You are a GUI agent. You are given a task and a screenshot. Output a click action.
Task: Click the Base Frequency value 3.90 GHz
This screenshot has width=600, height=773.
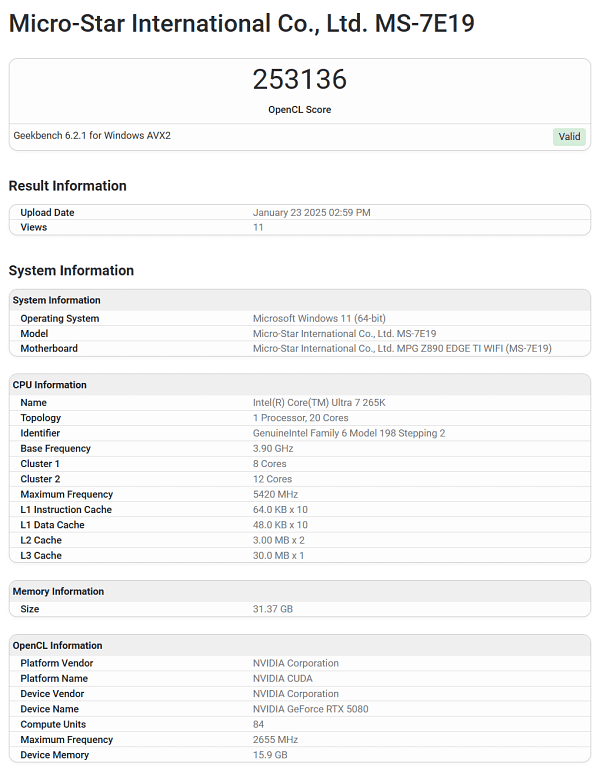click(273, 449)
